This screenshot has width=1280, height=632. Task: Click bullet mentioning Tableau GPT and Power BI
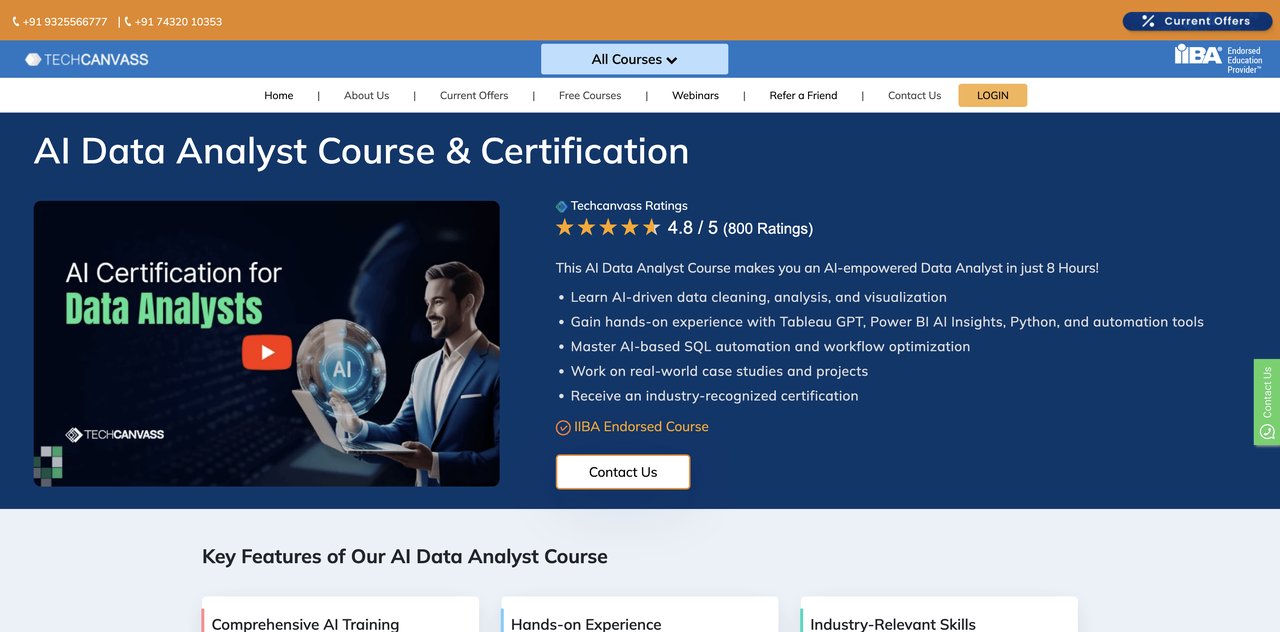click(887, 322)
